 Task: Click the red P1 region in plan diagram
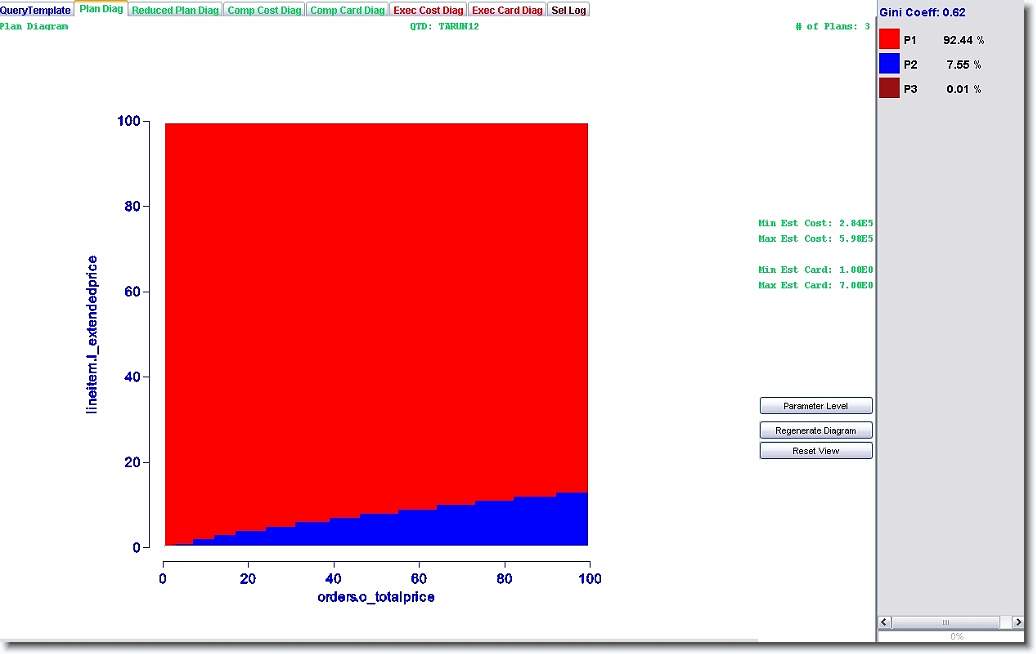tap(375, 300)
